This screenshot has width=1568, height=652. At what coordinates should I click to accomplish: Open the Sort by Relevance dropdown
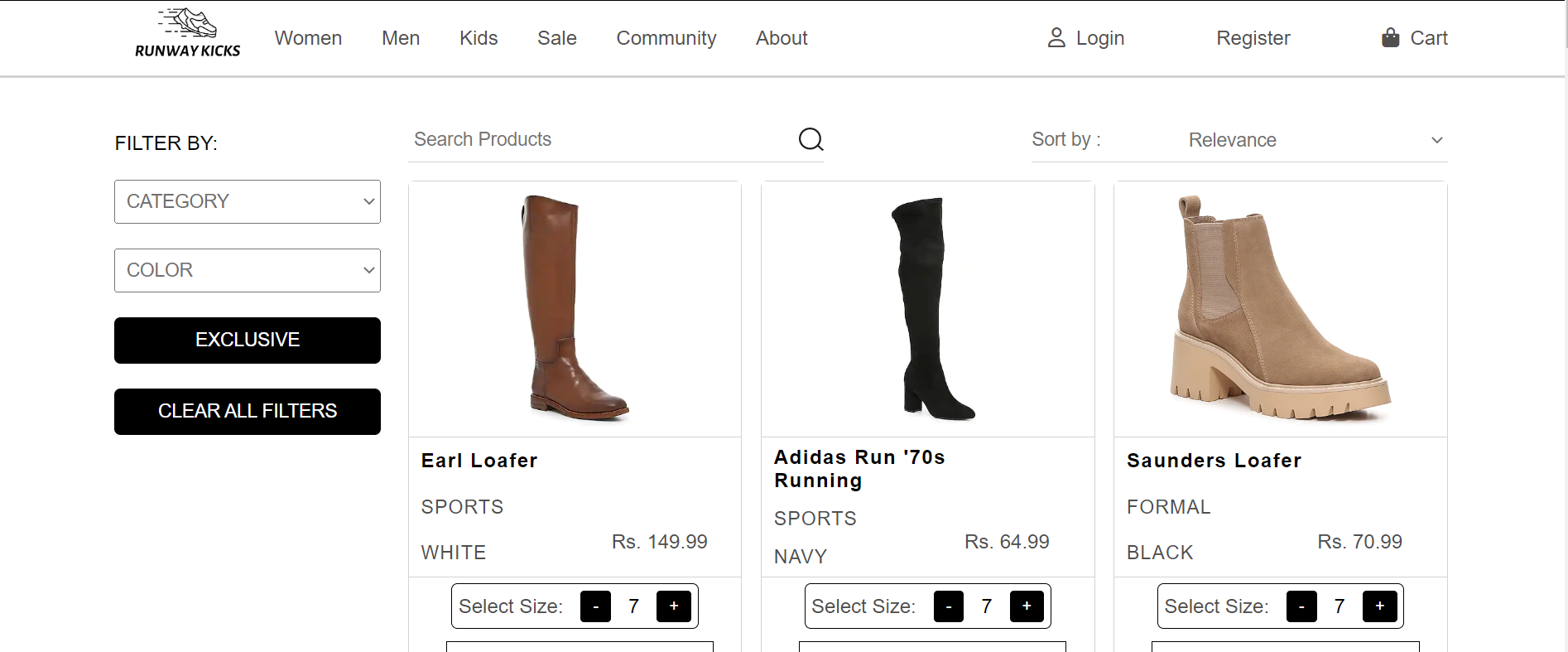point(1315,139)
